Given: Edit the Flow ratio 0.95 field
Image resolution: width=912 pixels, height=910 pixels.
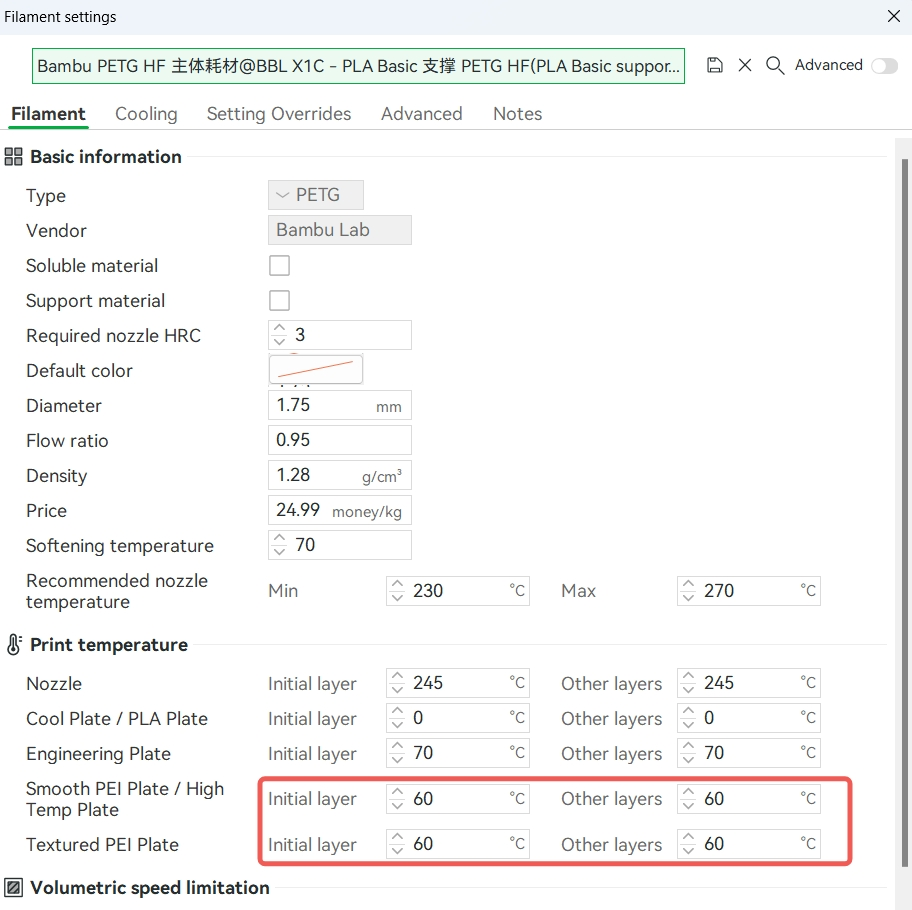Looking at the screenshot, I should pyautogui.click(x=340, y=440).
